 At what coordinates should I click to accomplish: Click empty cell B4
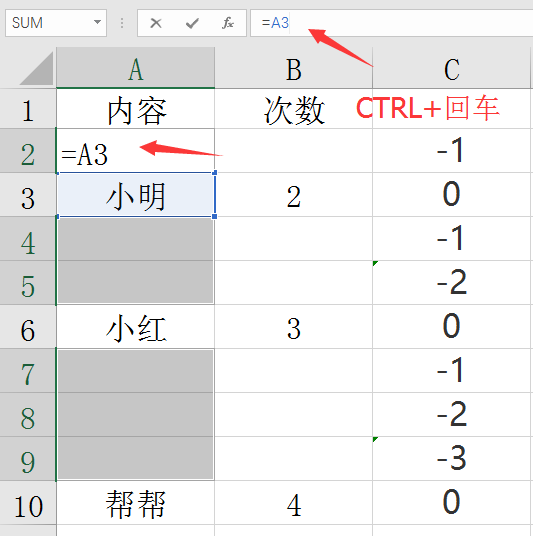point(293,239)
